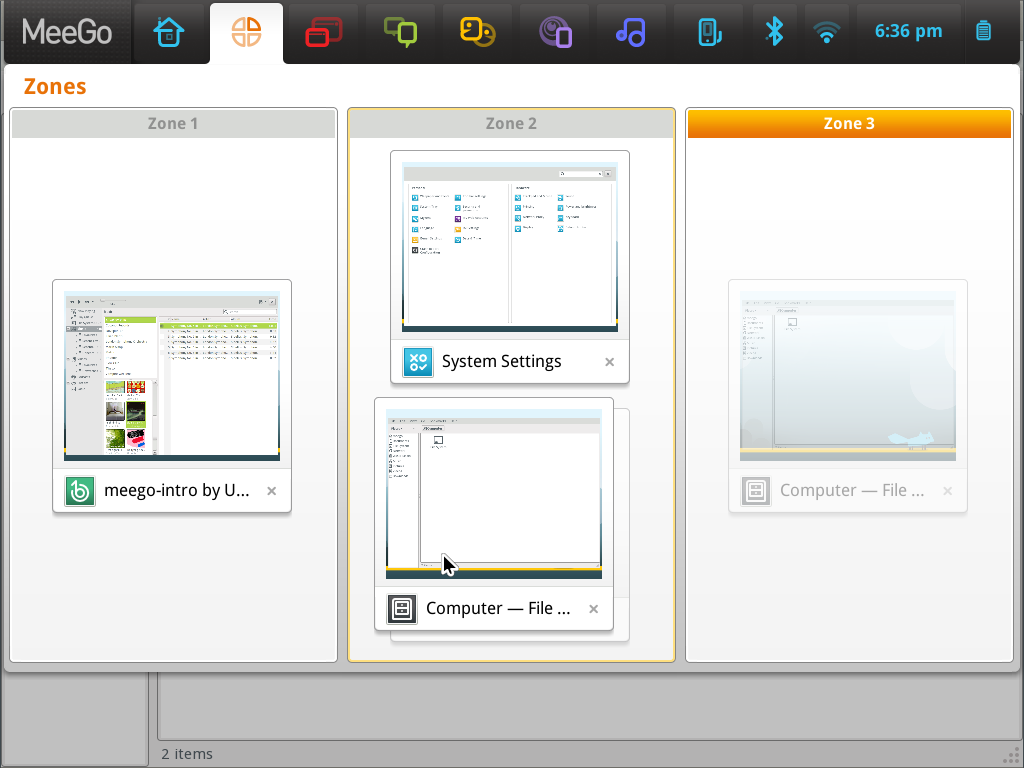Open the Media panel with music note
Viewport: 1024px width, 768px height.
(x=631, y=31)
